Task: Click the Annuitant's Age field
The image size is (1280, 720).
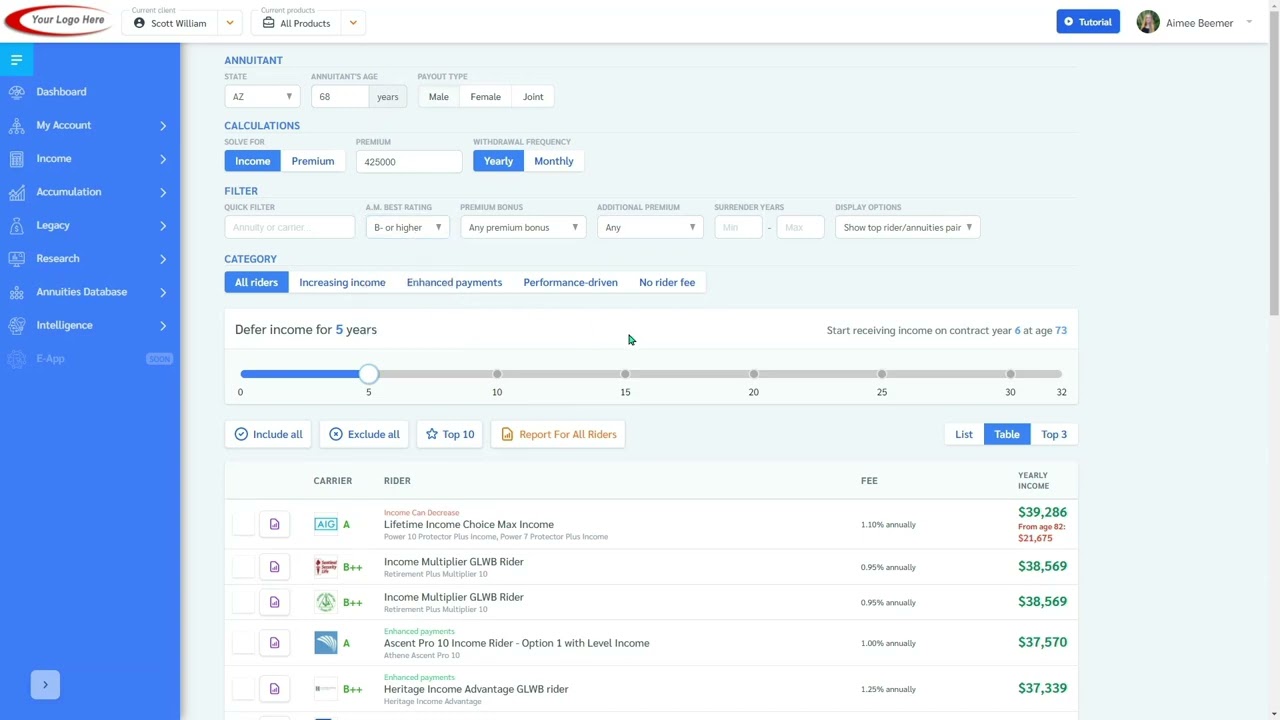Action: [x=340, y=97]
